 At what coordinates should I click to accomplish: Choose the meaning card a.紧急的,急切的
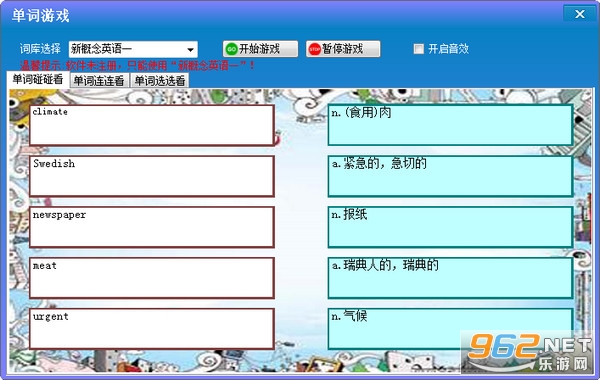pos(450,176)
